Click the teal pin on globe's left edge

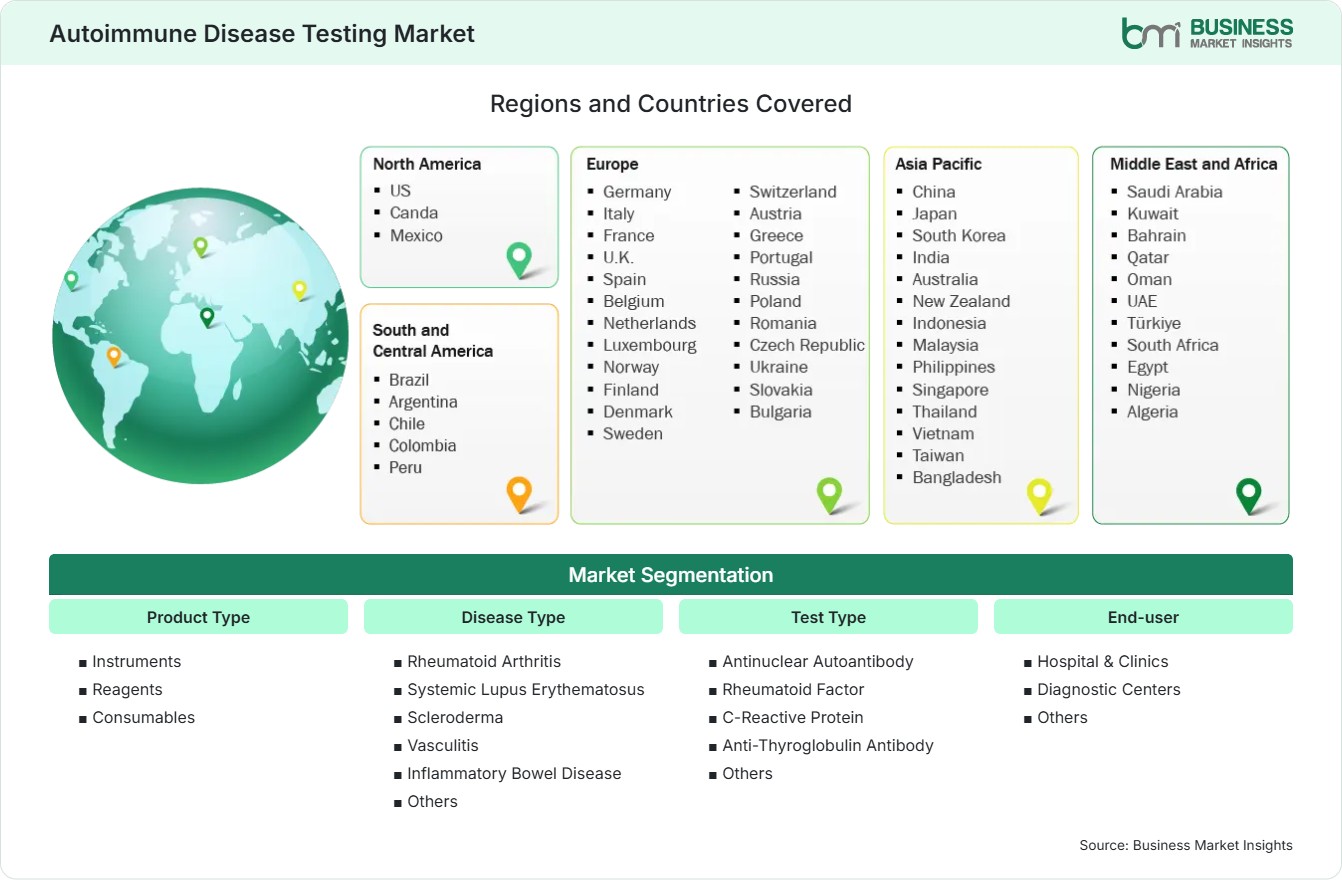click(71, 280)
